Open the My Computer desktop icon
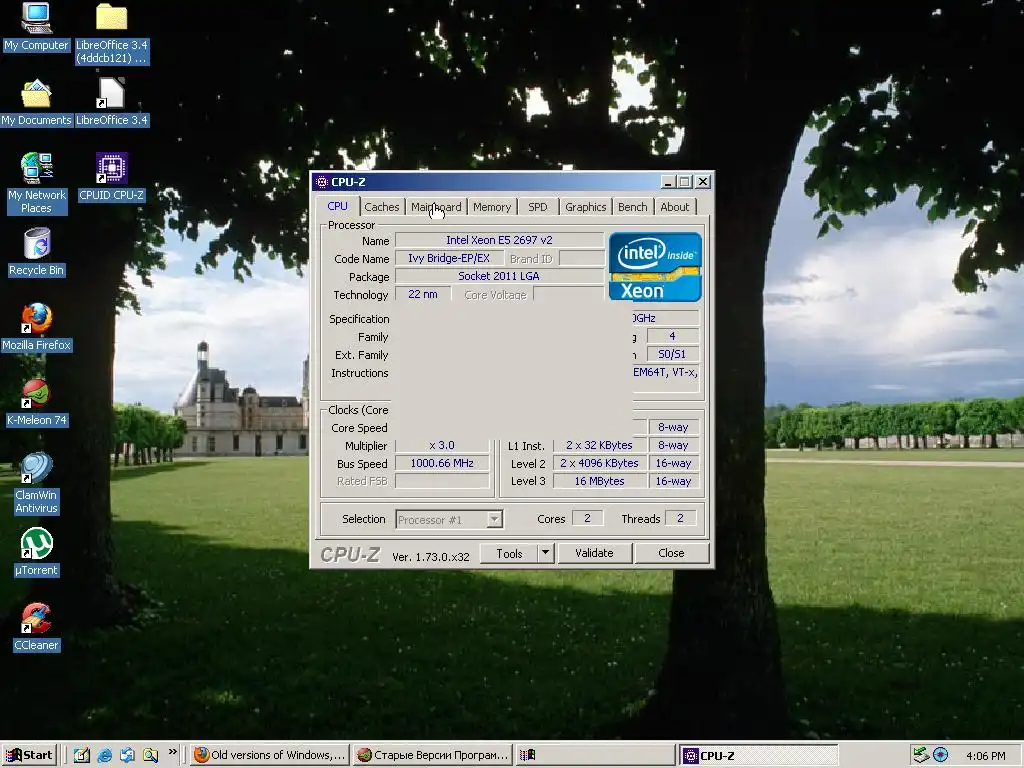Image resolution: width=1024 pixels, height=768 pixels. coord(36,26)
